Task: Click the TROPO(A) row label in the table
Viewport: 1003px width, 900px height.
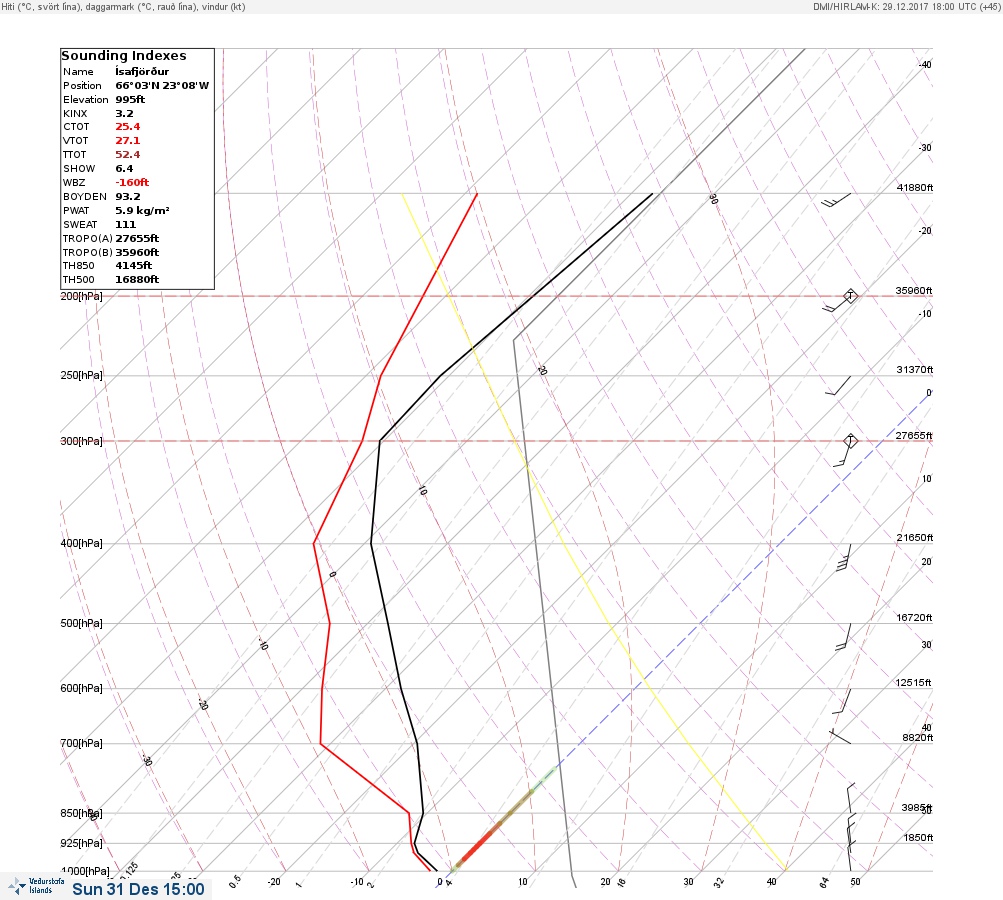Action: point(88,239)
